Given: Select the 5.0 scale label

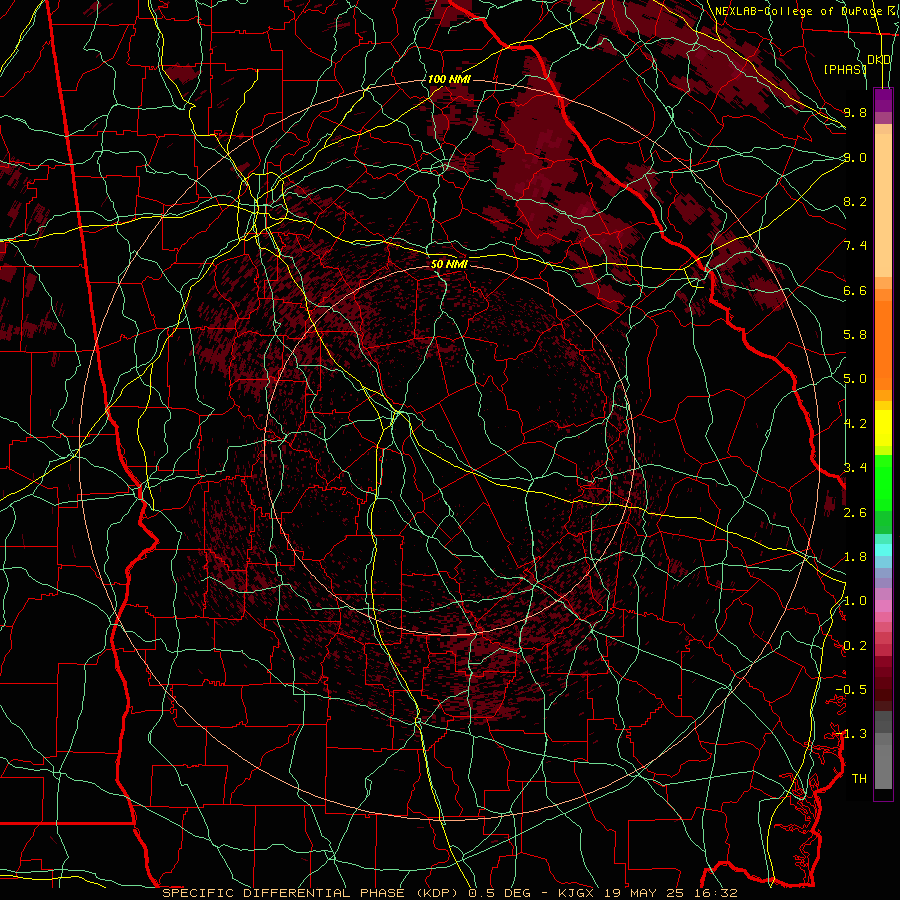Looking at the screenshot, I should pyautogui.click(x=855, y=379).
